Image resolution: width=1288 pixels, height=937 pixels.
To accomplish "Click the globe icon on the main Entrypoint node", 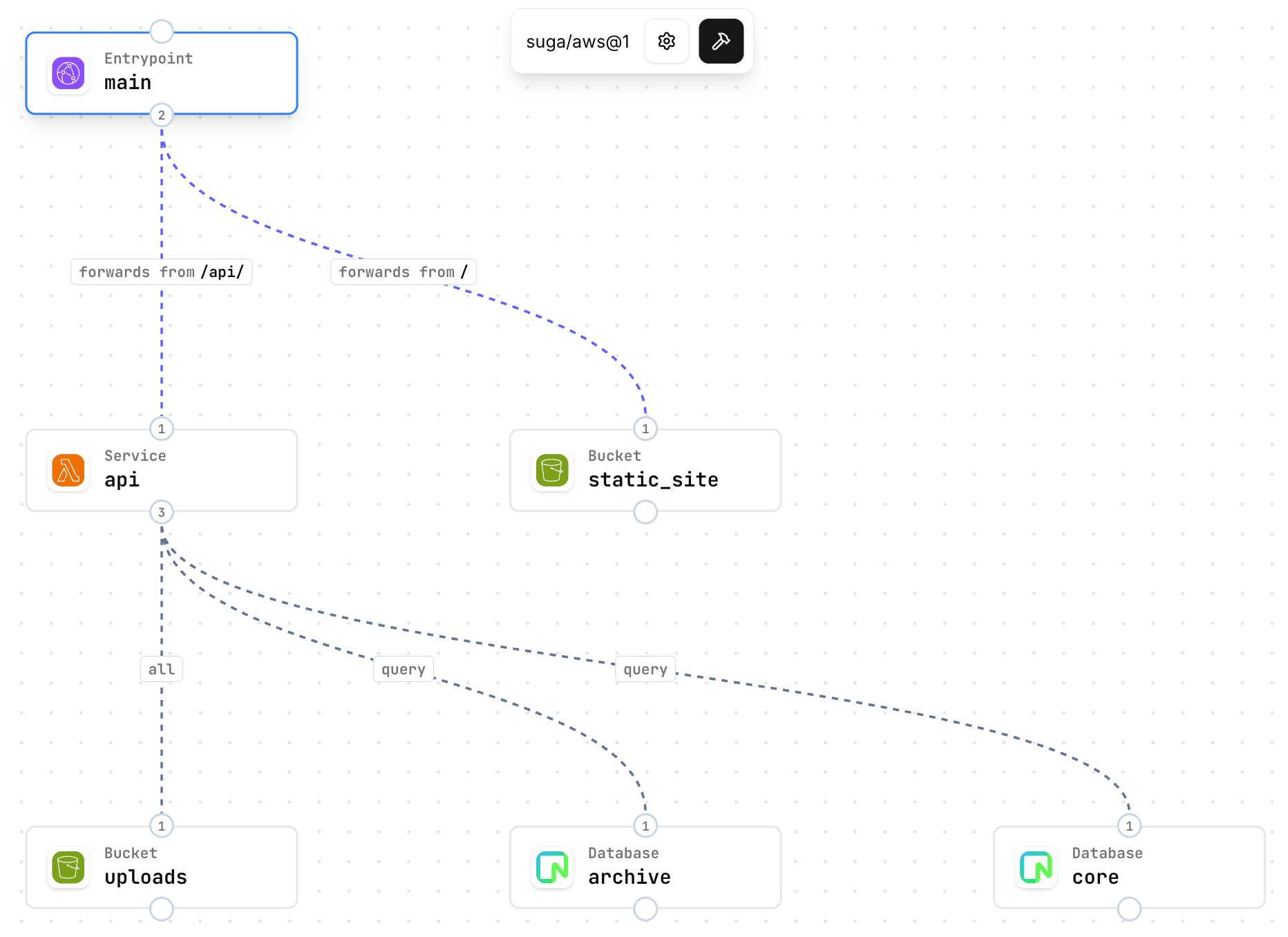I will [x=67, y=73].
